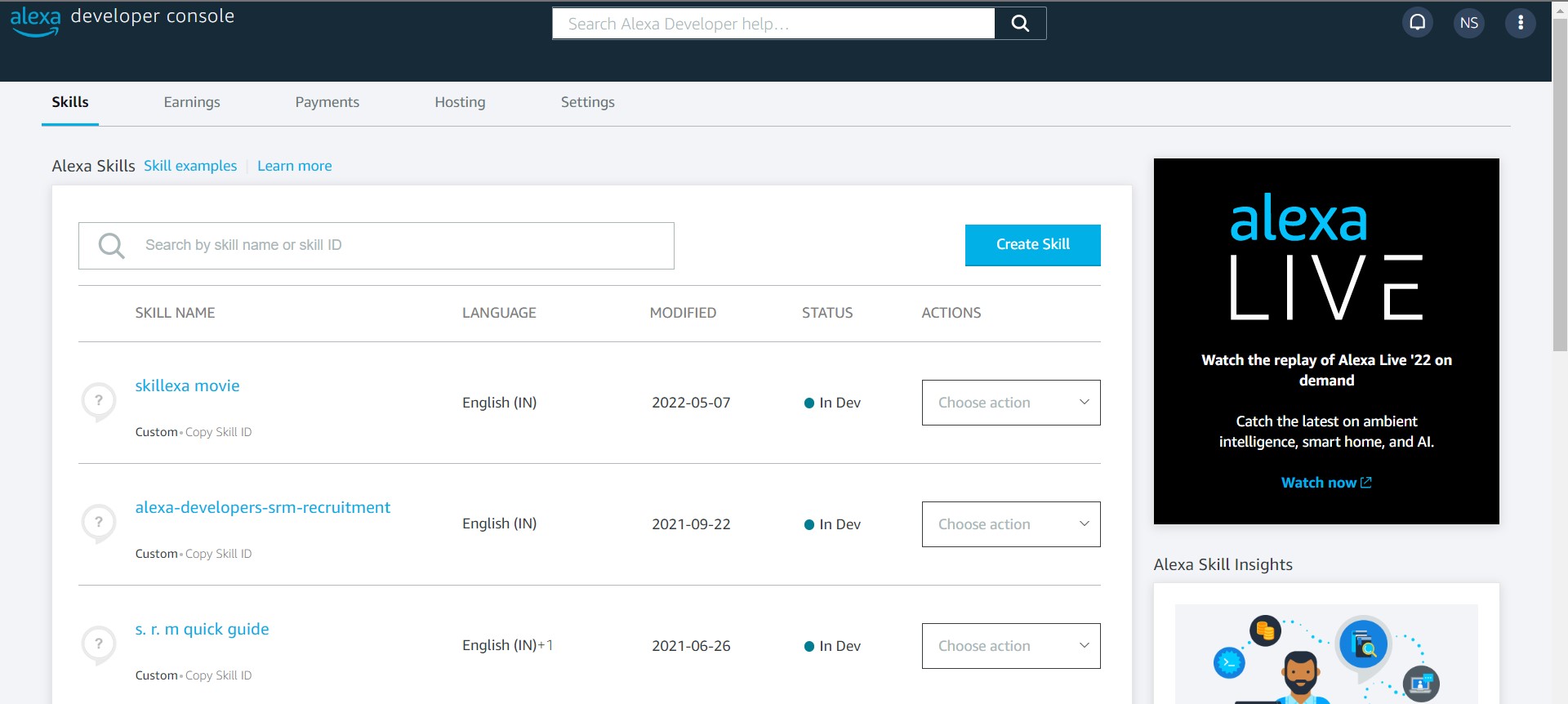Open s. r. m quick guide skill
The width and height of the screenshot is (1568, 704).
point(202,629)
